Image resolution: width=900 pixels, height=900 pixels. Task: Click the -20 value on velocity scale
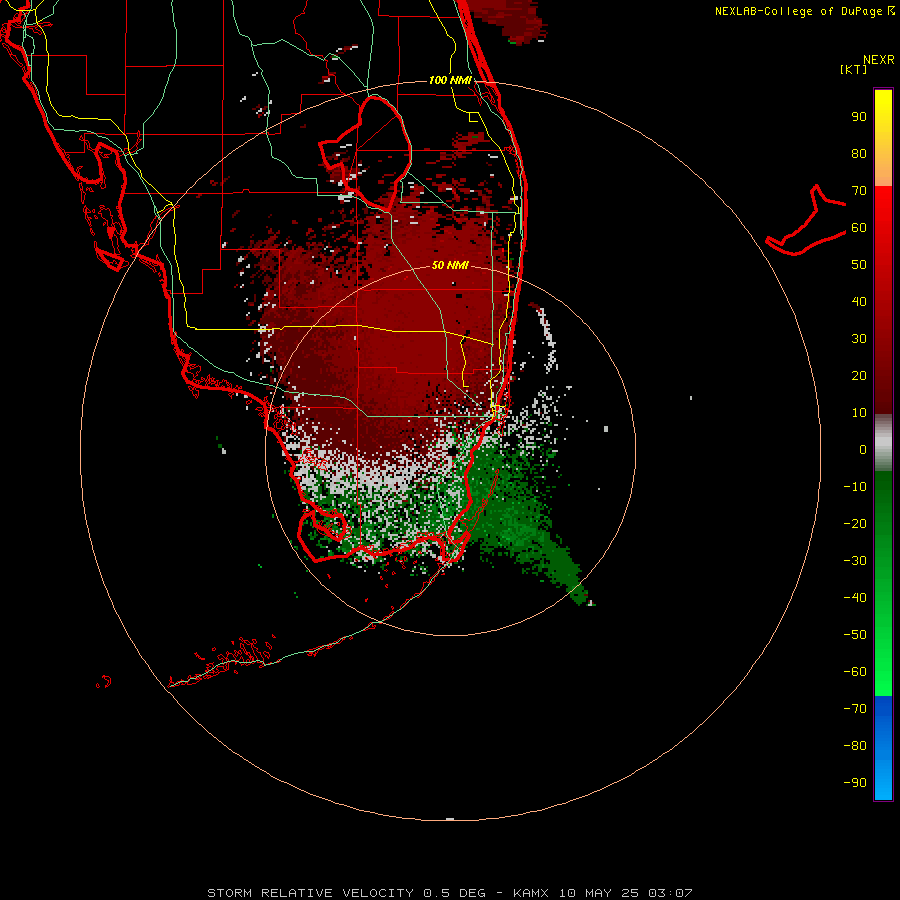coord(855,523)
